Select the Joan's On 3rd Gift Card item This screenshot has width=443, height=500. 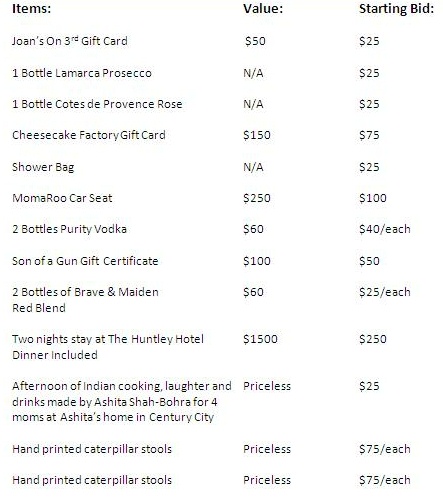tap(70, 41)
